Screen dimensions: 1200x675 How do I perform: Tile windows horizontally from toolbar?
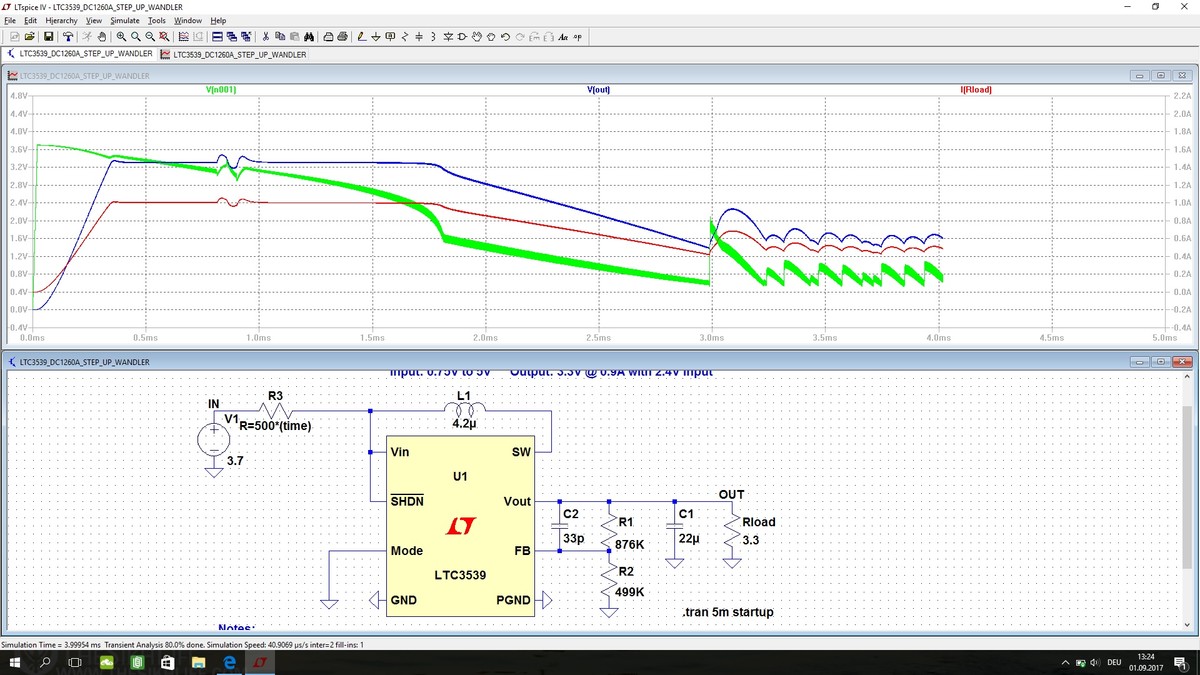coord(216,37)
